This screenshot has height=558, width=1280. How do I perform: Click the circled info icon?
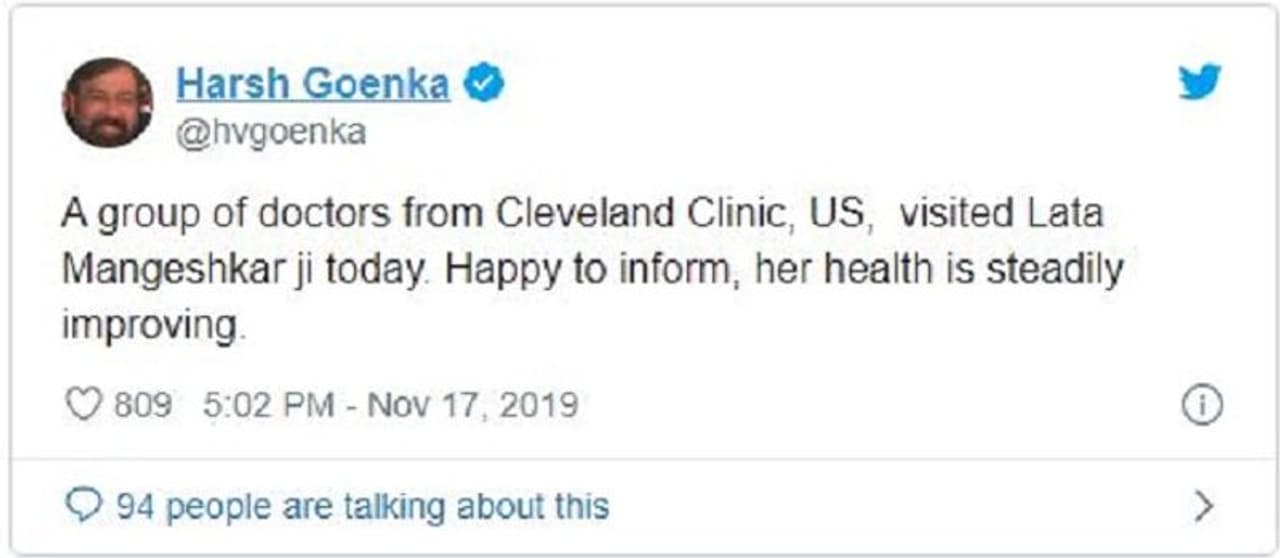tap(1201, 406)
